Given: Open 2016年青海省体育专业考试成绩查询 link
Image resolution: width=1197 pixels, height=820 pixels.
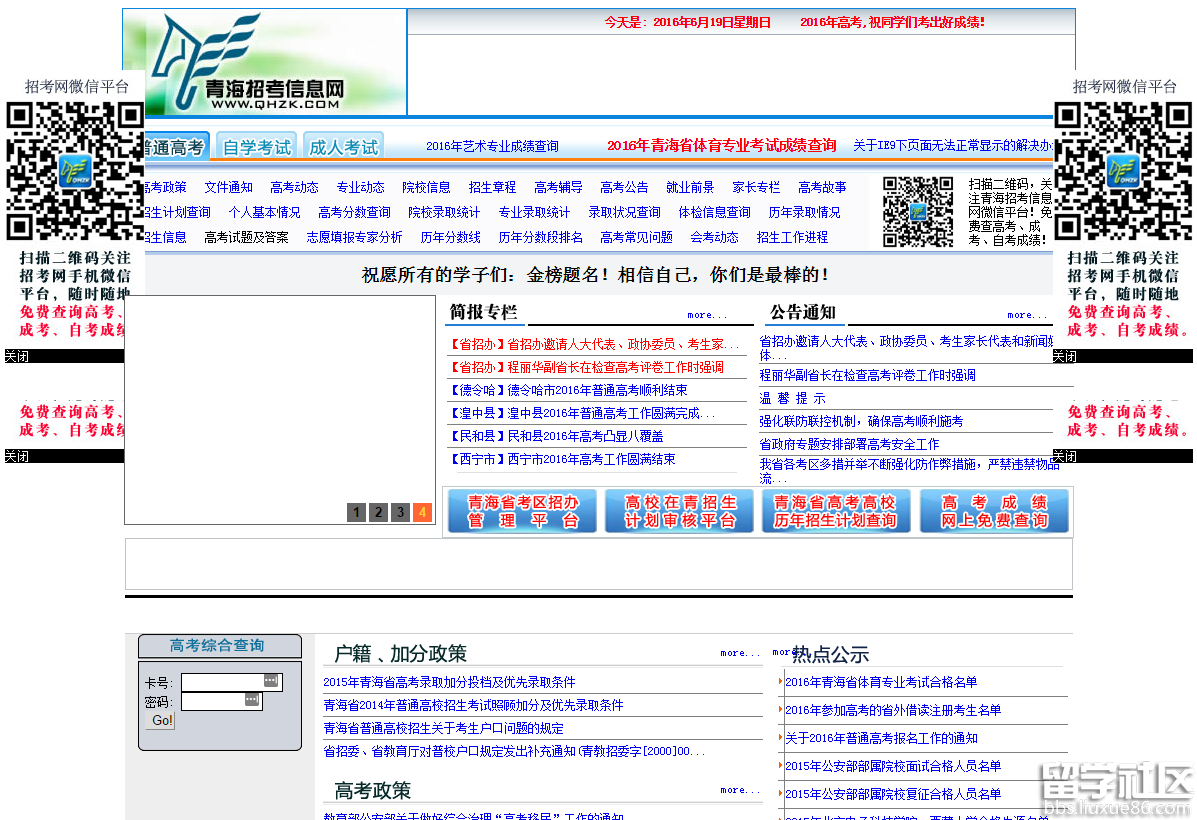Looking at the screenshot, I should pos(721,145).
